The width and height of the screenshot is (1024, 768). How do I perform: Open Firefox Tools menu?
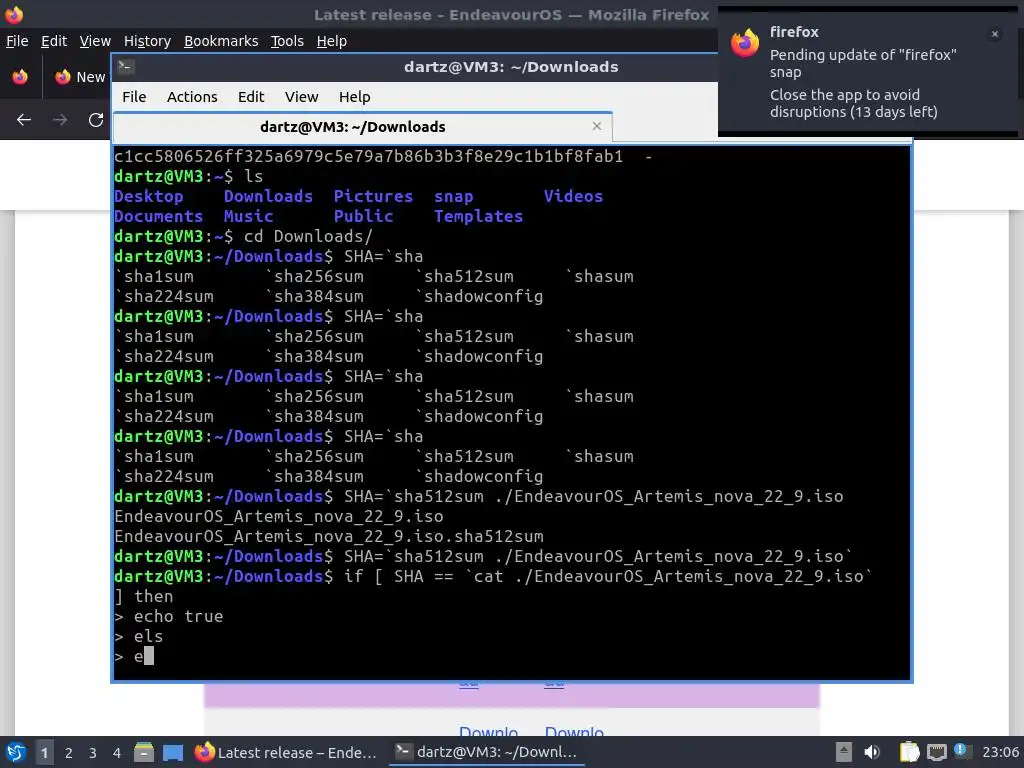coord(287,41)
